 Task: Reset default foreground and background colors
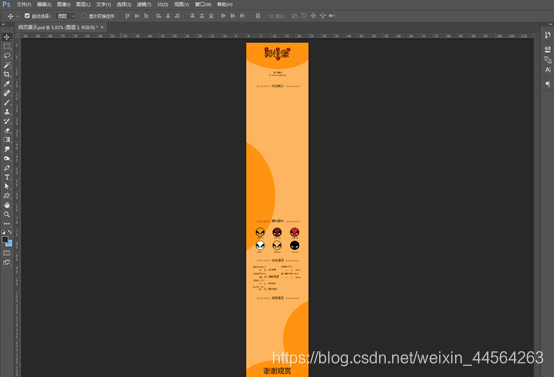coord(3,232)
